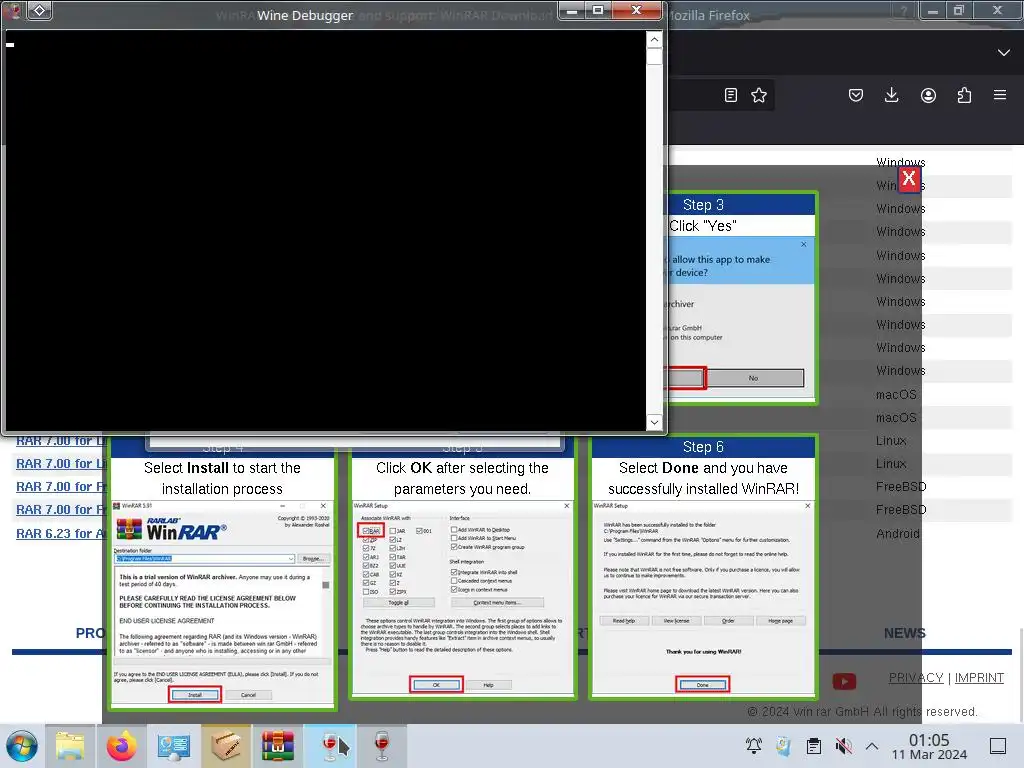1024x768 pixels.
Task: Click the blue document tray icon
Action: (x=783, y=746)
